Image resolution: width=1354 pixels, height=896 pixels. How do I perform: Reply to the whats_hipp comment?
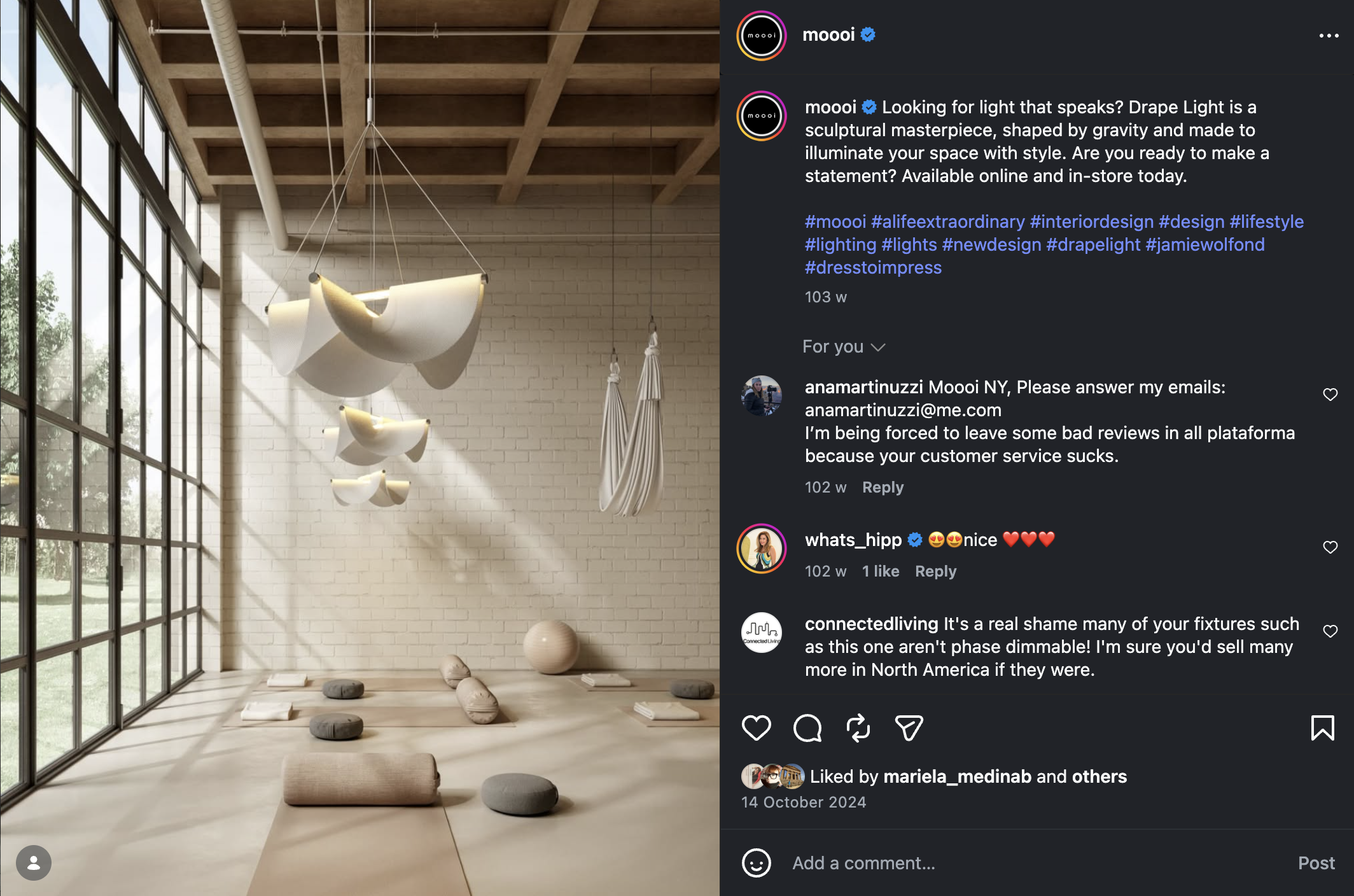click(x=935, y=571)
